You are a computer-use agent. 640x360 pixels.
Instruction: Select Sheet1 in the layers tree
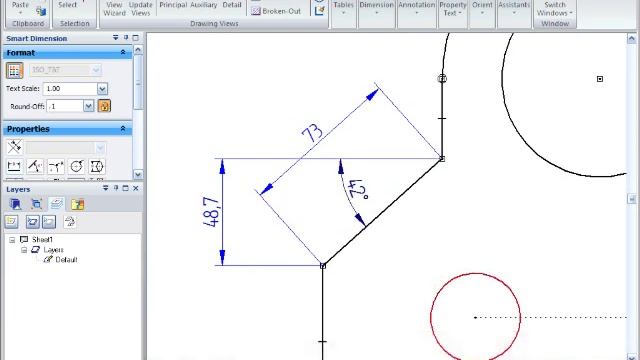pos(42,240)
